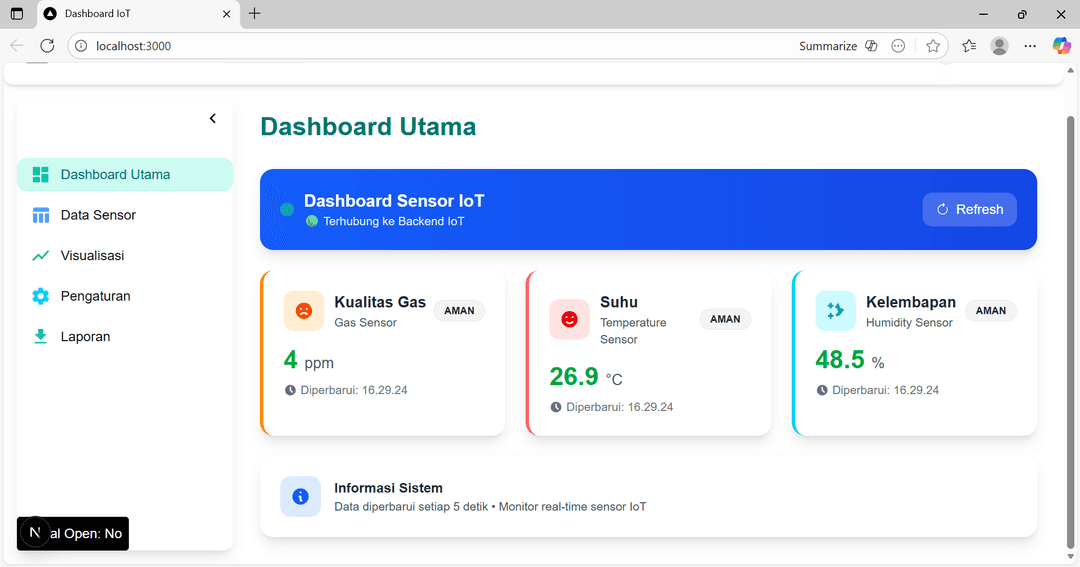Open the Copilot icon in toolbar

(x=1061, y=46)
